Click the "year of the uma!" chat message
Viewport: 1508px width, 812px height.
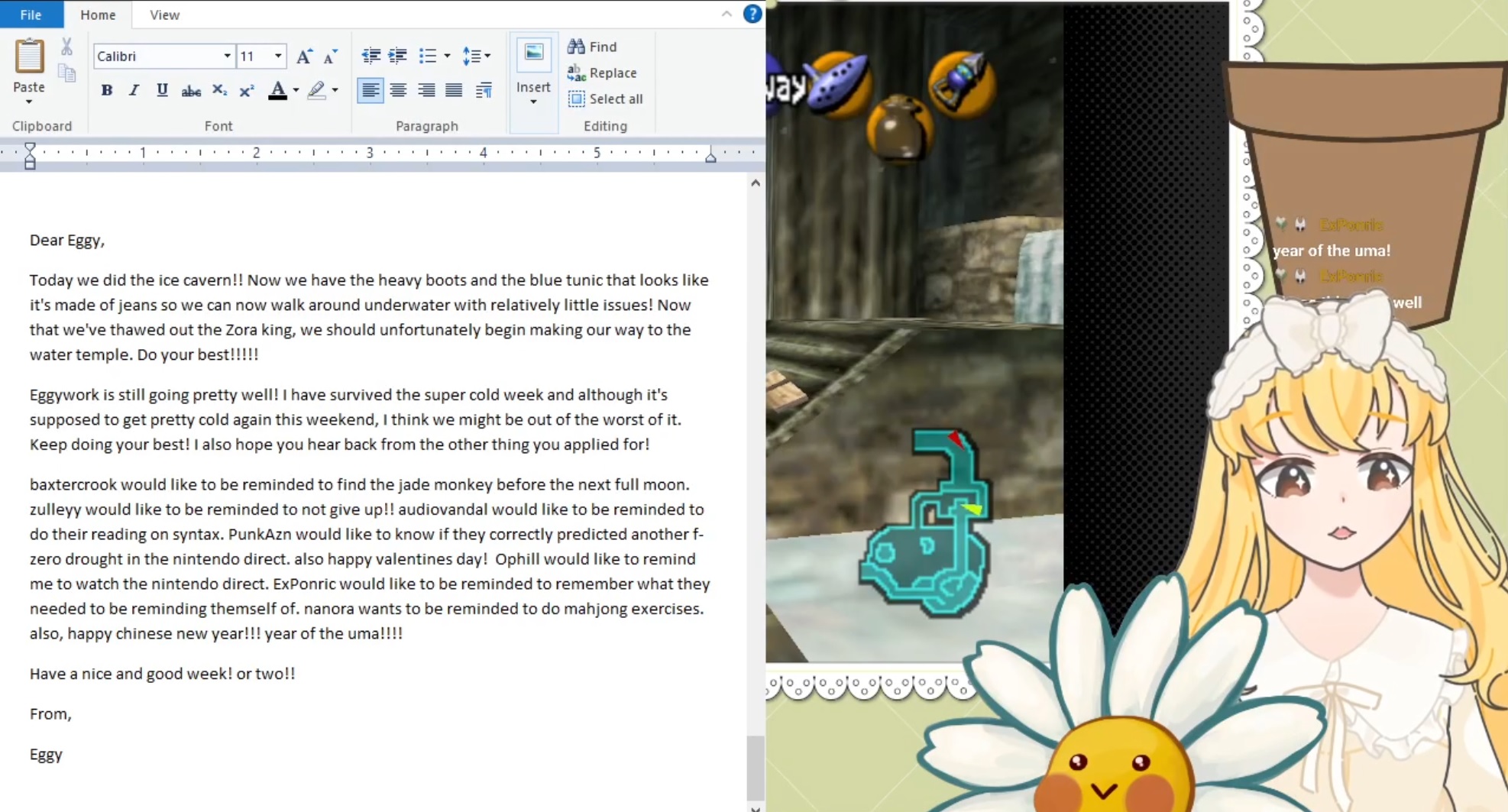coord(1332,250)
